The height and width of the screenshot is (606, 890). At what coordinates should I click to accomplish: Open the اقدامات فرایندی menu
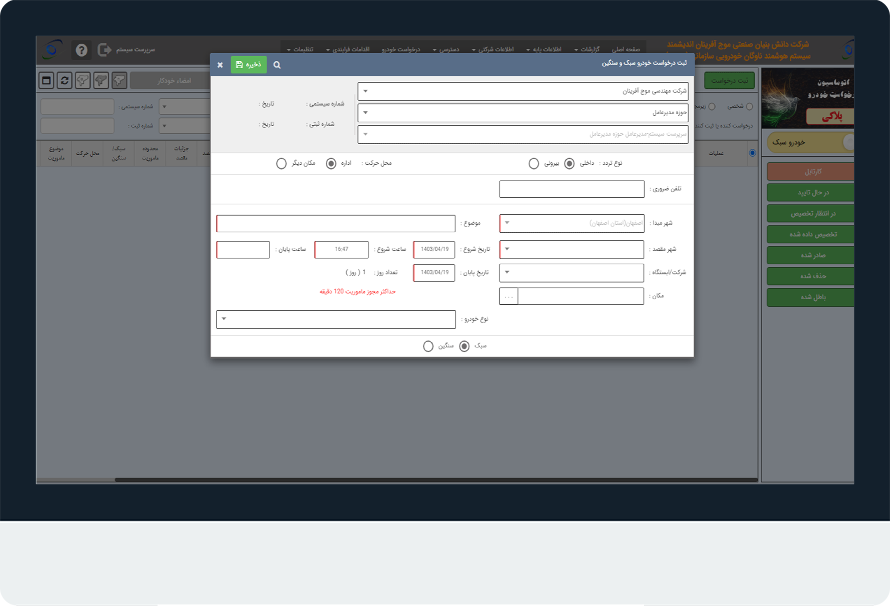tap(348, 49)
